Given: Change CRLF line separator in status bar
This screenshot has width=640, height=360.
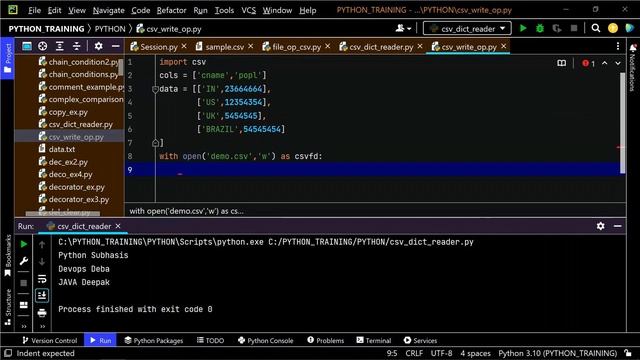Looking at the screenshot, I should [414, 353].
